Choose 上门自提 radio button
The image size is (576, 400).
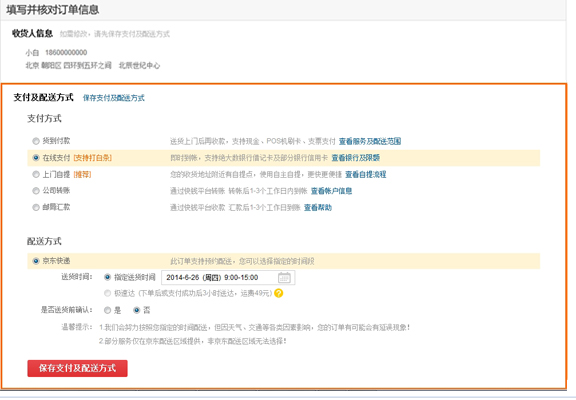[x=36, y=174]
